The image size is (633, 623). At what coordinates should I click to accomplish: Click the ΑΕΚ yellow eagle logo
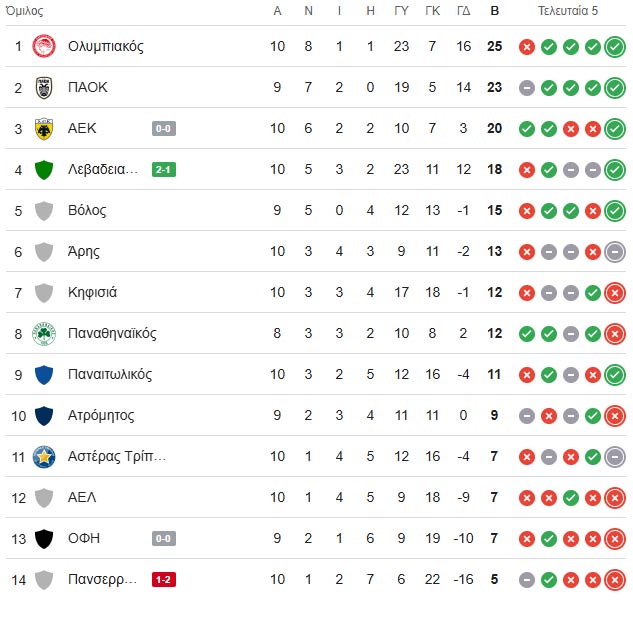coord(44,128)
